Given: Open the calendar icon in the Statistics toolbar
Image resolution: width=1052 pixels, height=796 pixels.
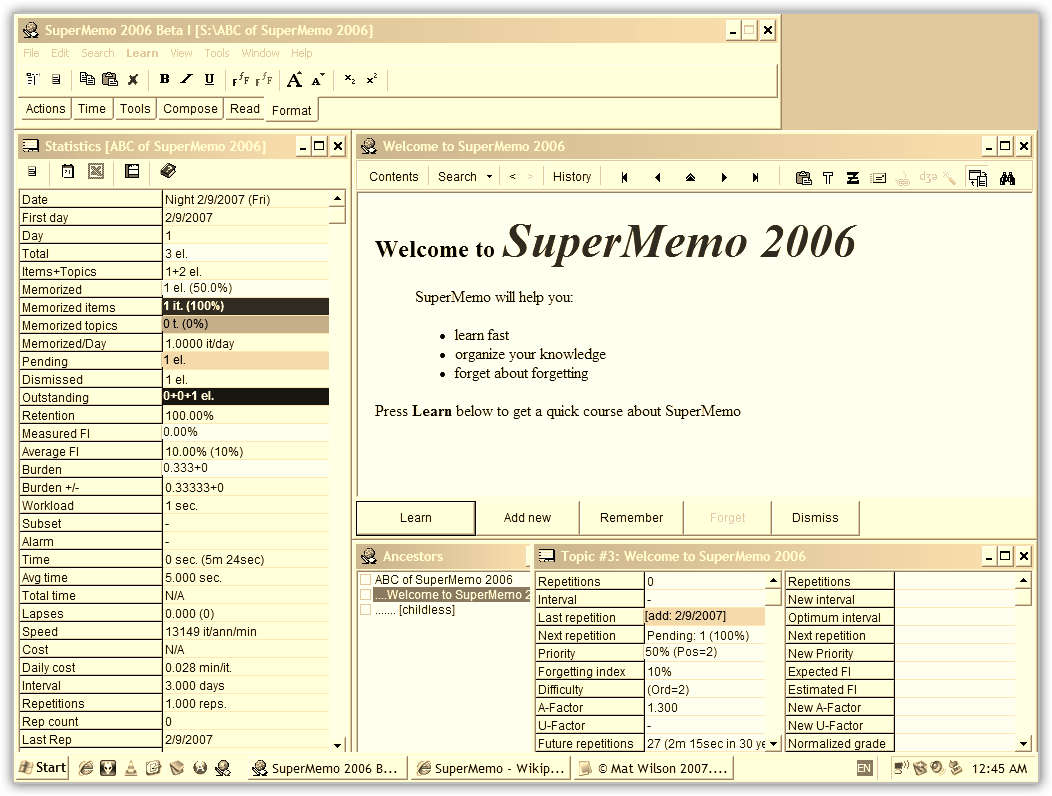Looking at the screenshot, I should click(66, 171).
